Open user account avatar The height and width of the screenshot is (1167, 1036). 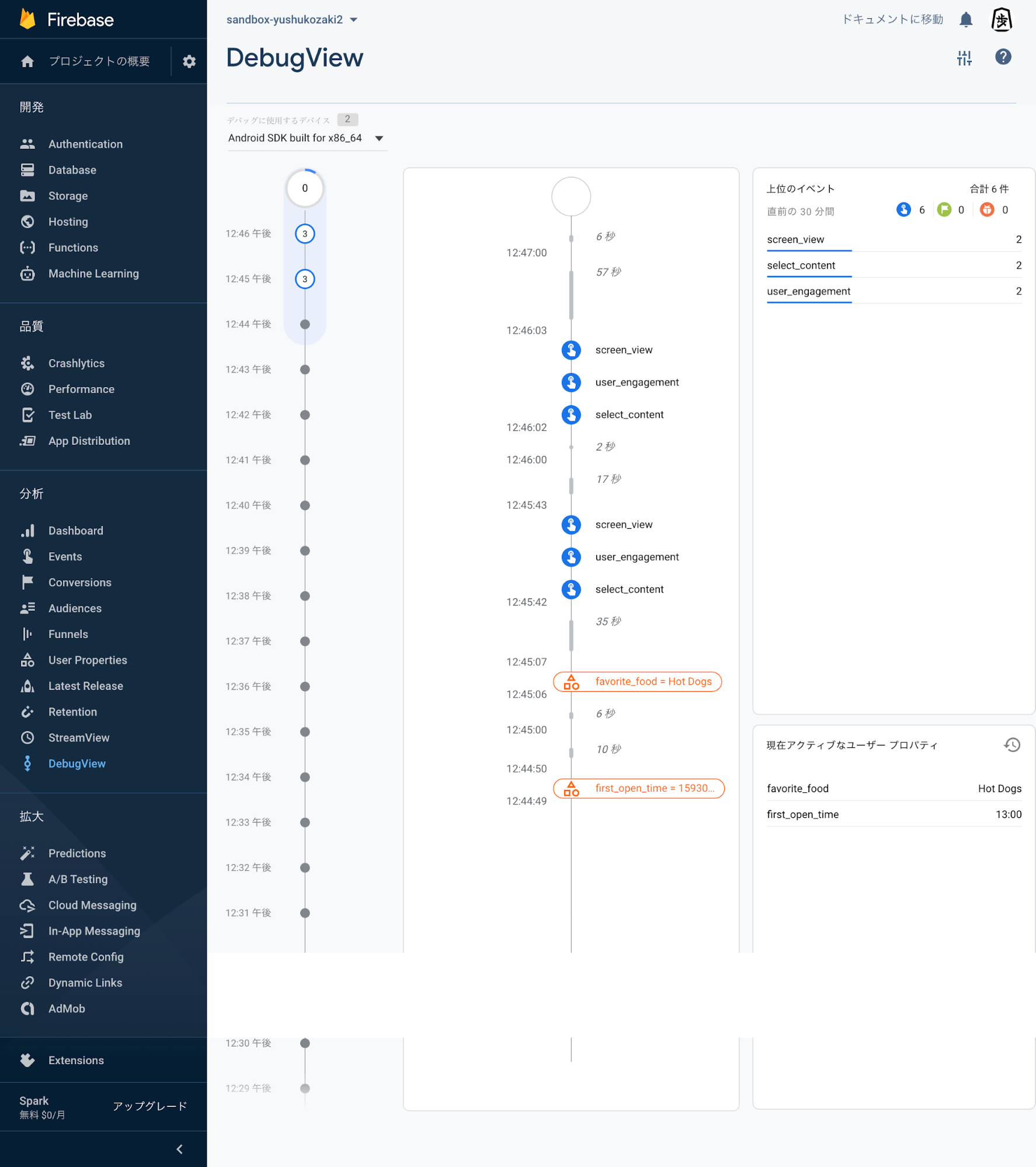[x=1002, y=20]
